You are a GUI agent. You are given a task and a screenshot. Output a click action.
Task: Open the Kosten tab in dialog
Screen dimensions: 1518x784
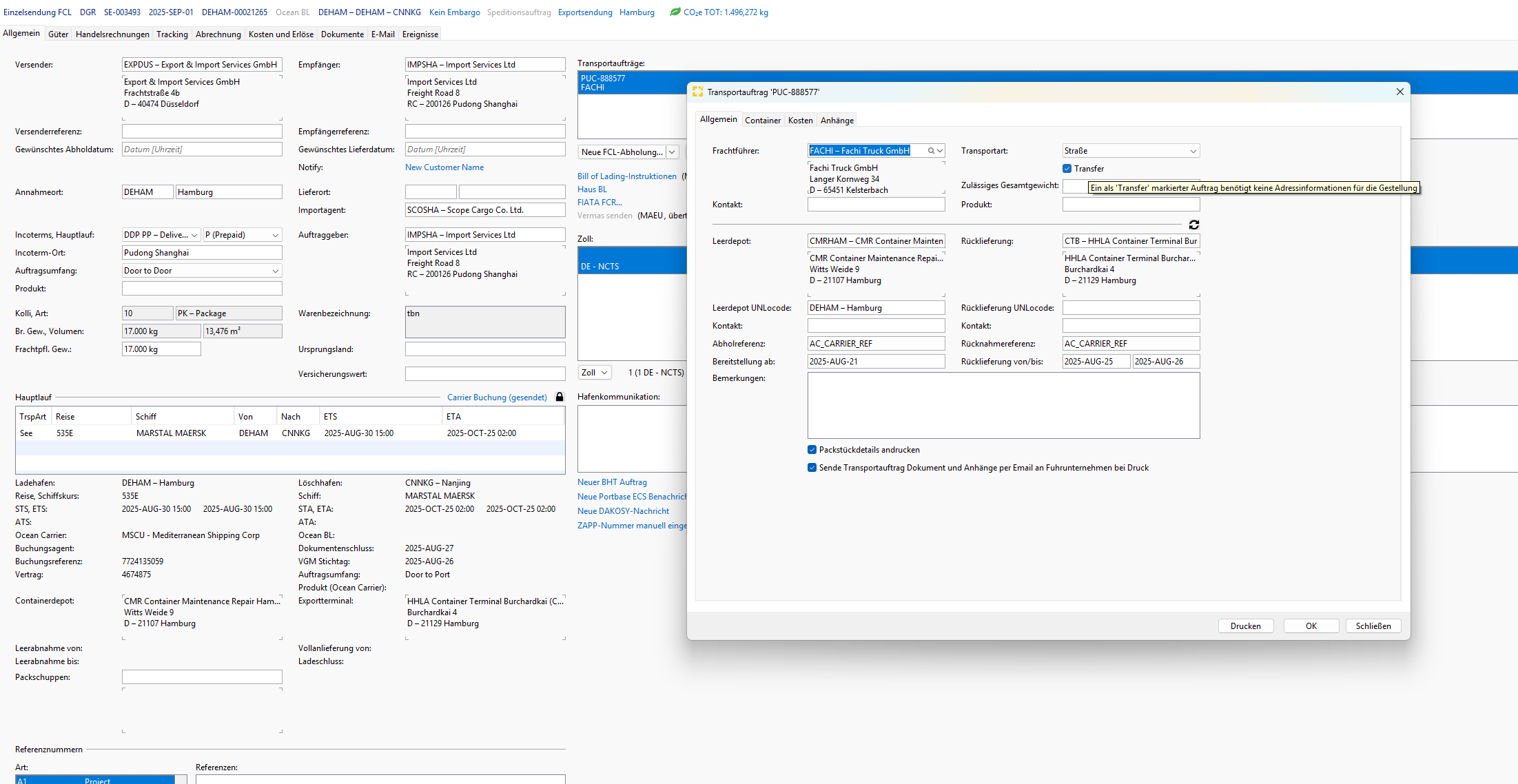(800, 121)
